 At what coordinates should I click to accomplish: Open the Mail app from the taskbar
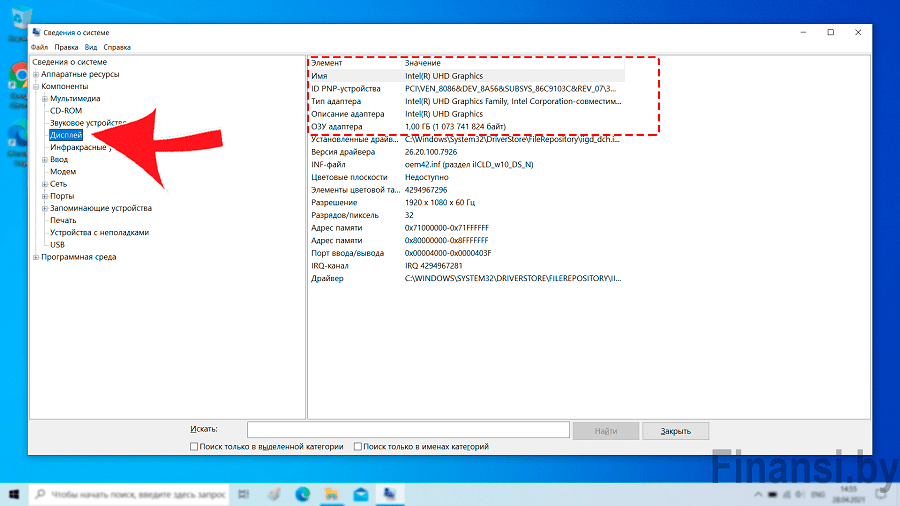tap(360, 494)
